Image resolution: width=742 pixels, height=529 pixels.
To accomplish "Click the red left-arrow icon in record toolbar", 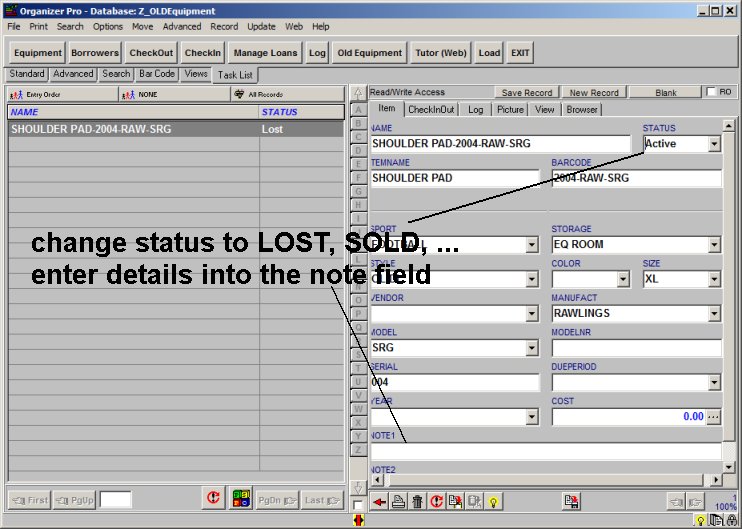I will [x=379, y=501].
